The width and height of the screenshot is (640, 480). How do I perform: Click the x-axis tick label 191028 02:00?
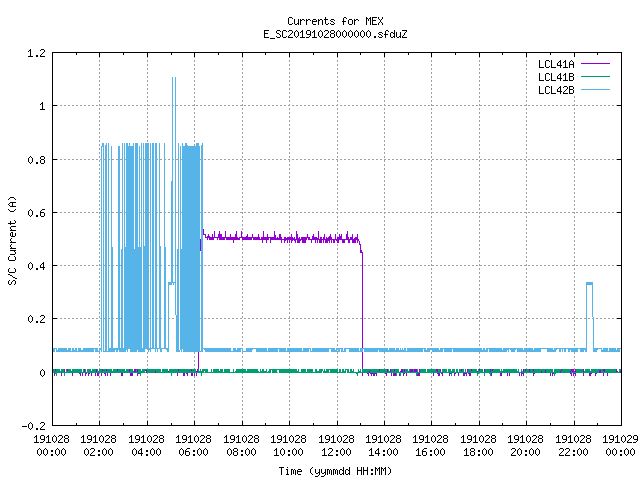point(98,446)
